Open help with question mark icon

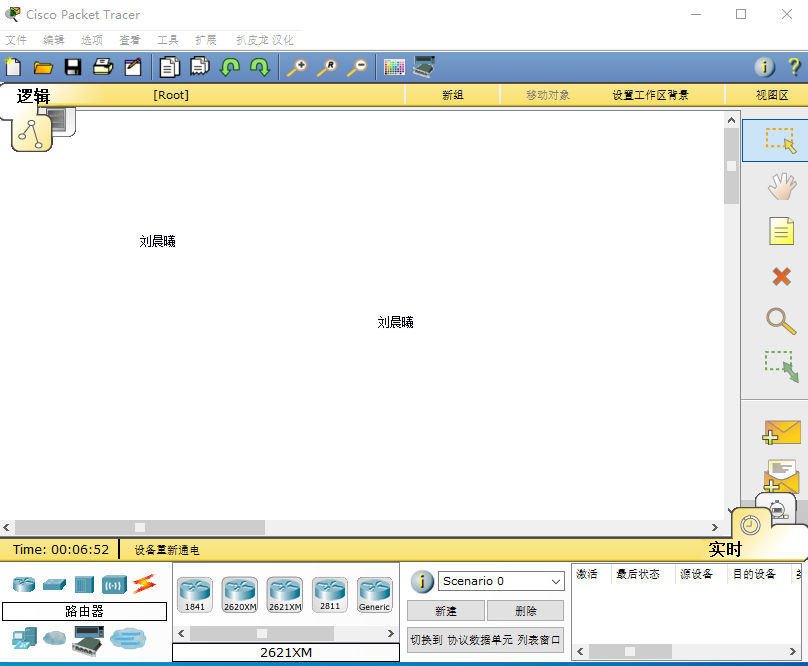794,67
